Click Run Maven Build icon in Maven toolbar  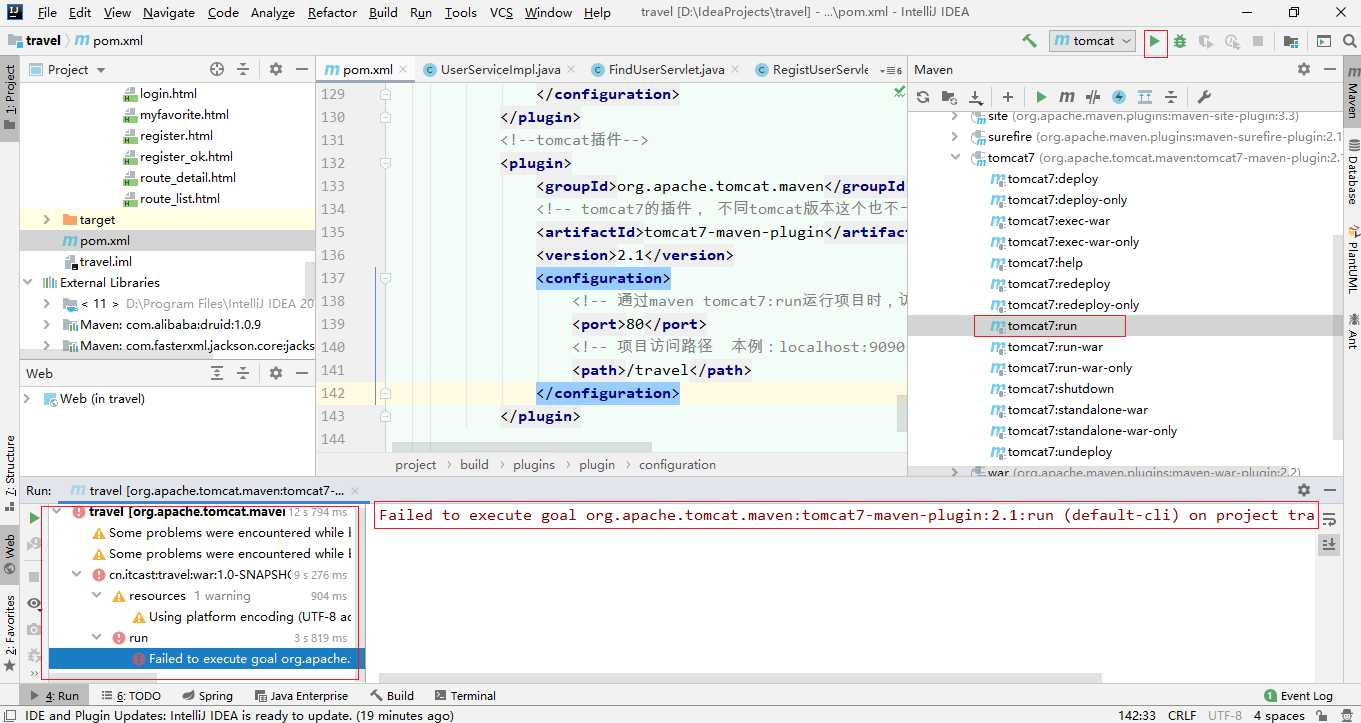1041,97
